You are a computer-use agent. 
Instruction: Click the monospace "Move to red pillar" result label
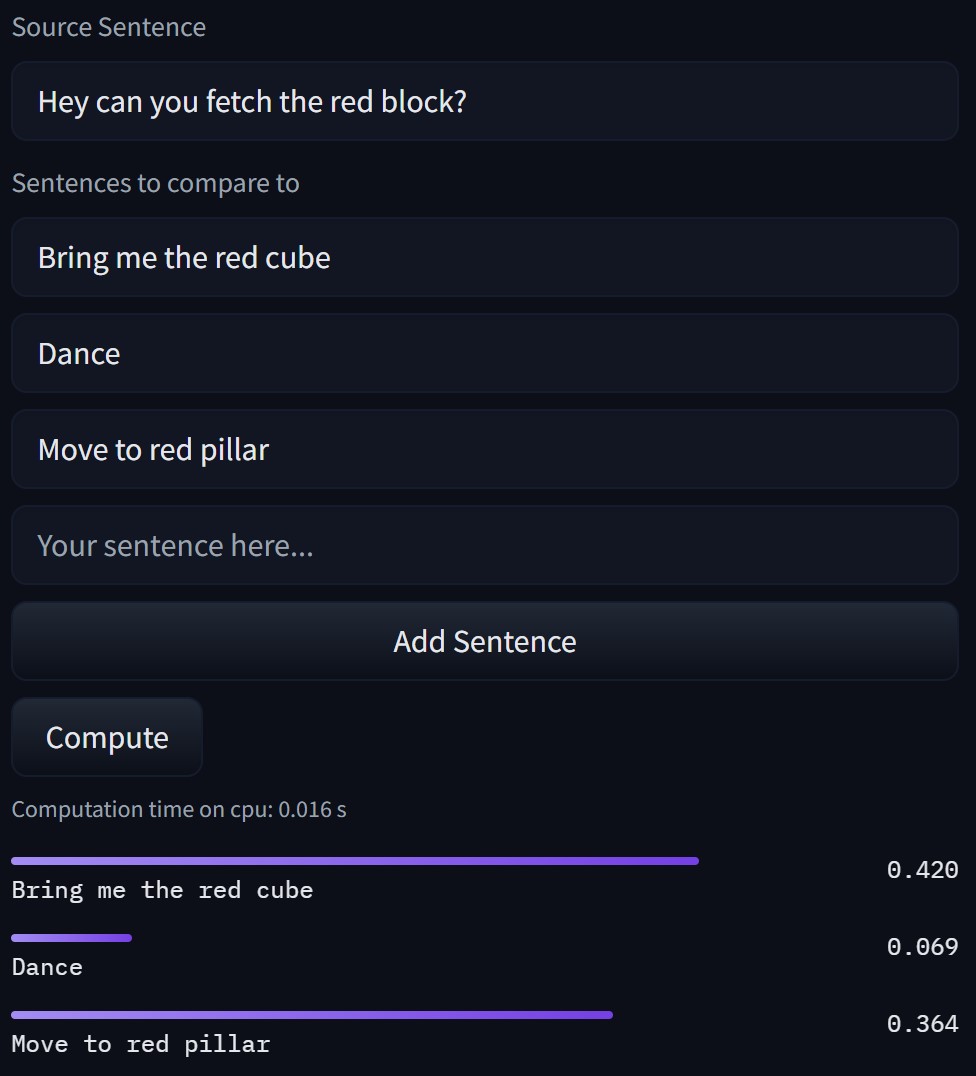(x=141, y=1044)
